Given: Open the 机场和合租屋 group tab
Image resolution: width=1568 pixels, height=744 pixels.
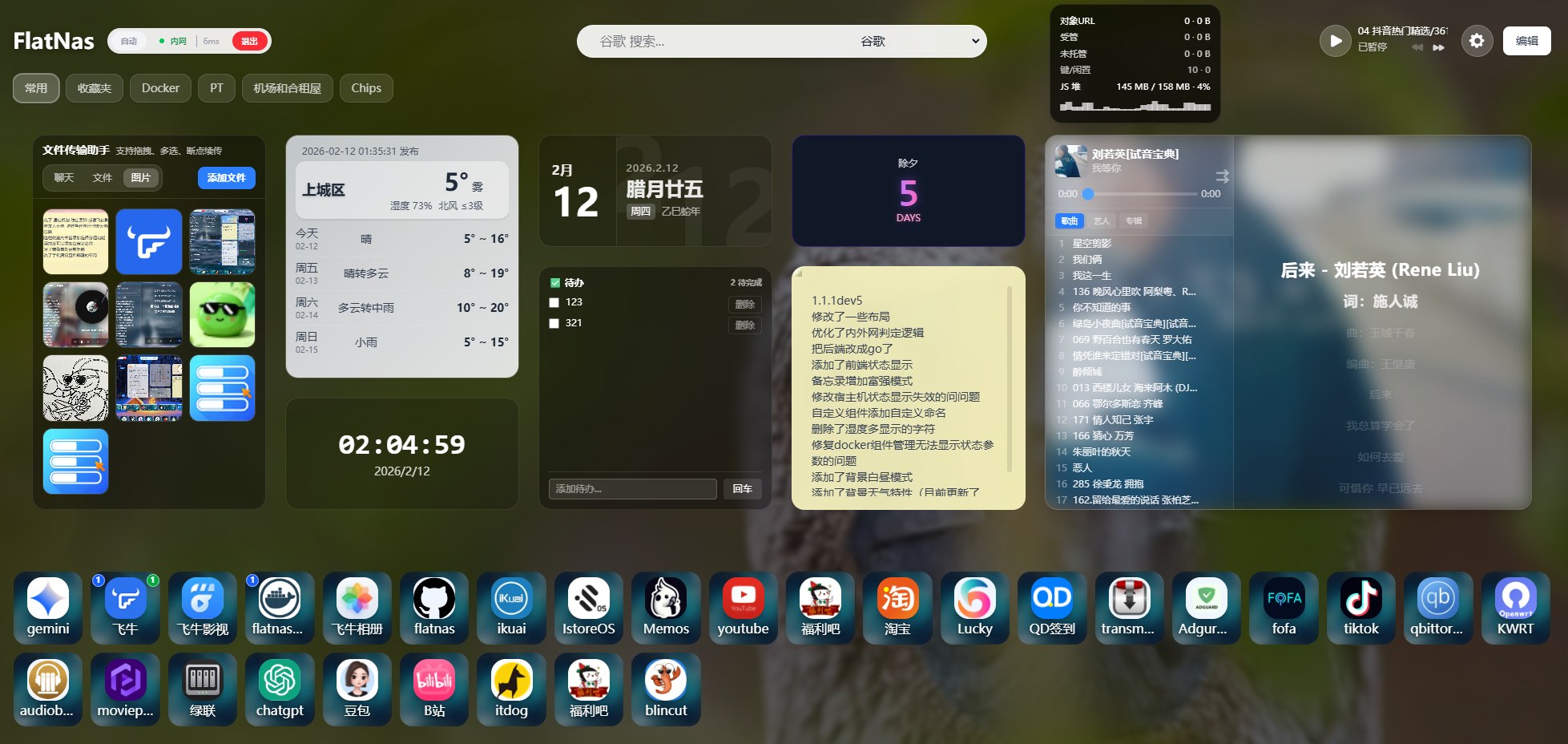Looking at the screenshot, I should tap(287, 88).
